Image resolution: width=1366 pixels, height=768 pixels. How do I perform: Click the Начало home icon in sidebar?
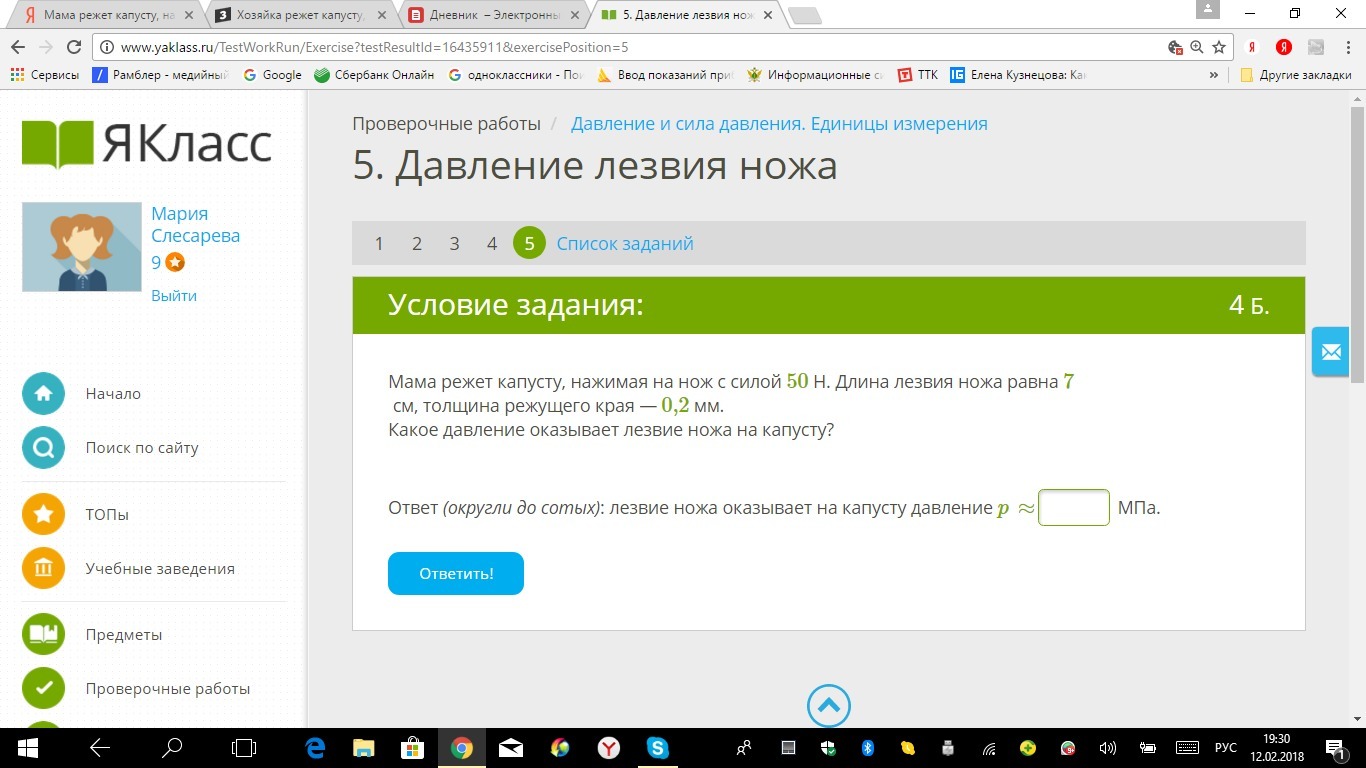coord(43,394)
